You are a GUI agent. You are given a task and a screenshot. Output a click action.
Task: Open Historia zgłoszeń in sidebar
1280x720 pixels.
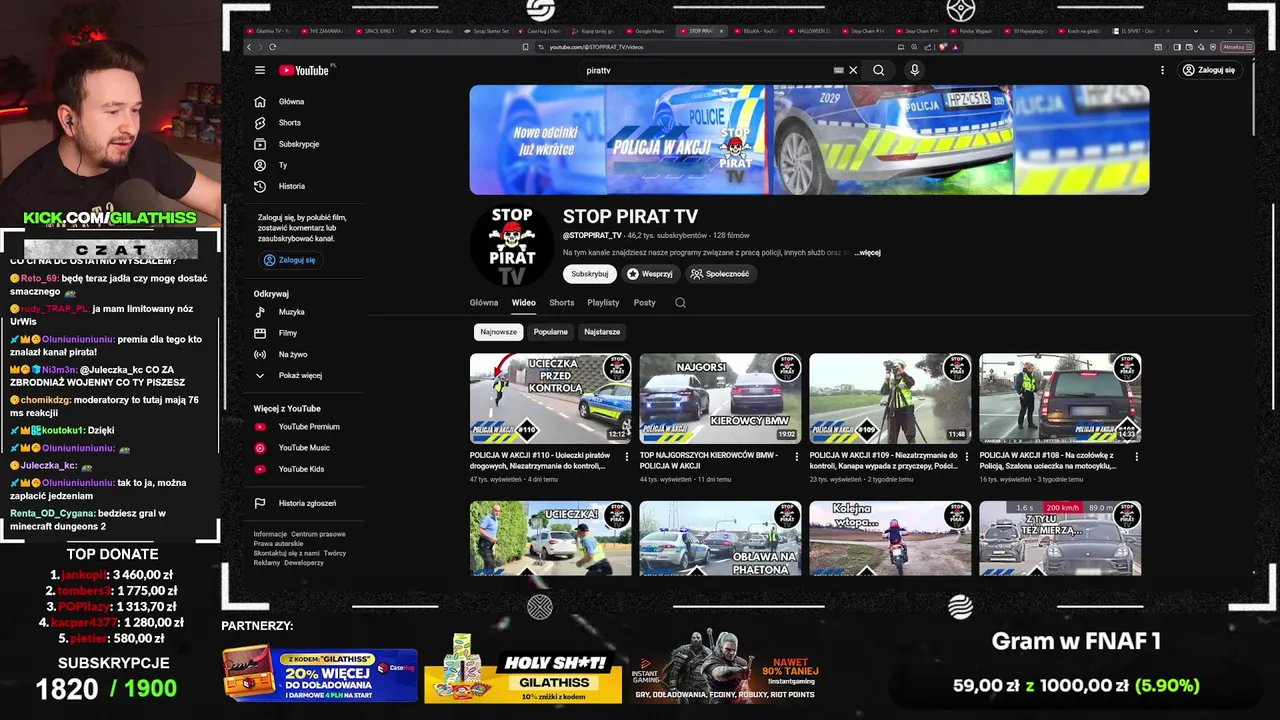[x=307, y=503]
